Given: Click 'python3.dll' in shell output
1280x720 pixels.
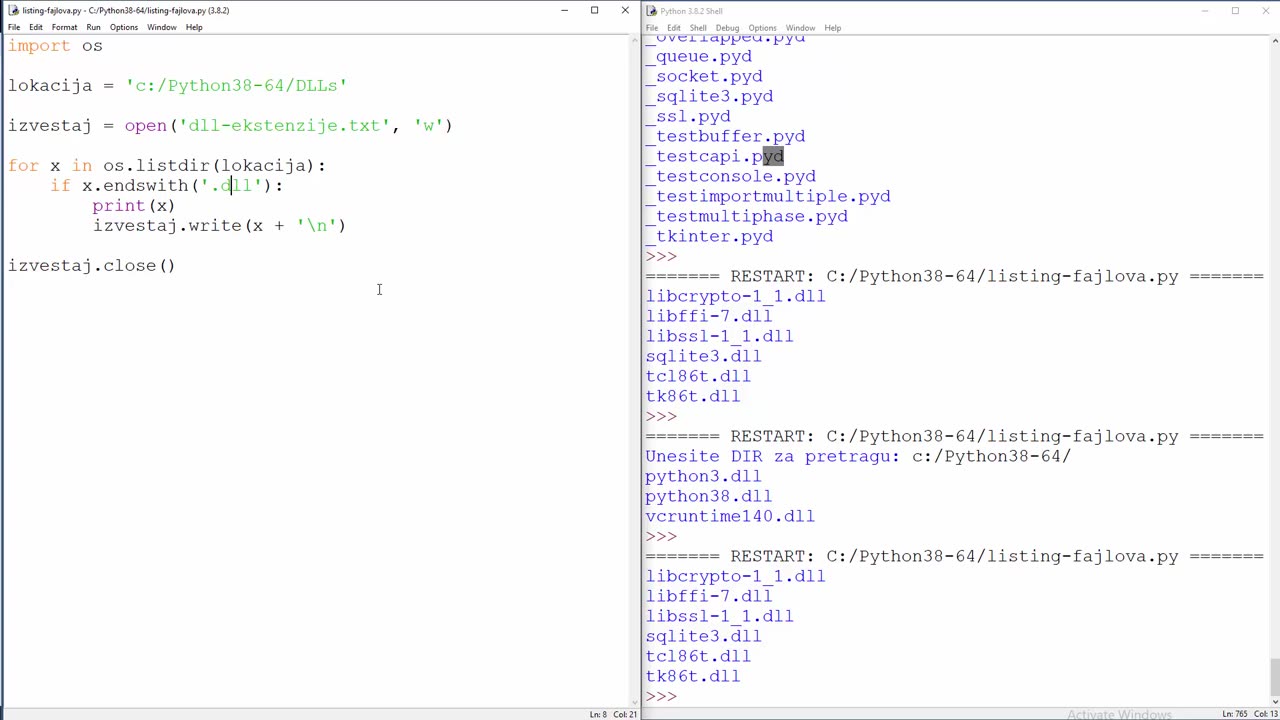Looking at the screenshot, I should 703,477.
